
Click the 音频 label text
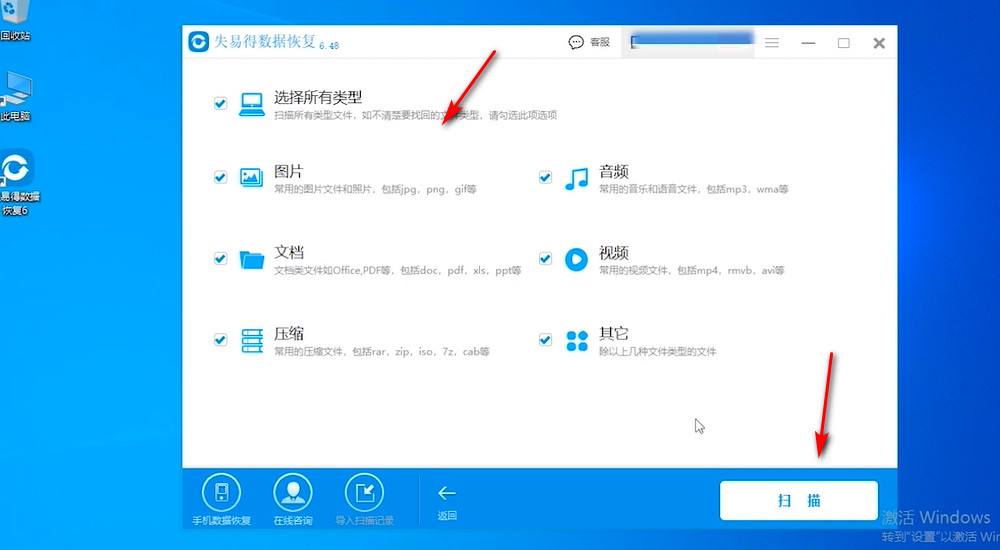tap(614, 172)
